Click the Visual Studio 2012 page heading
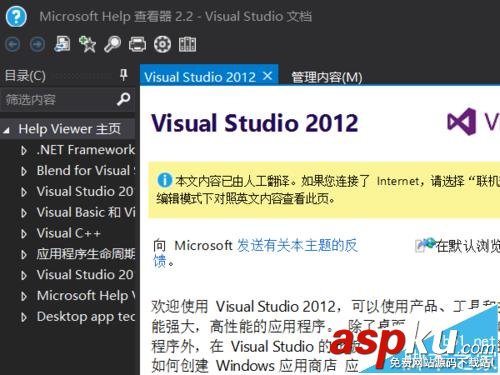This screenshot has height=375, width=500. [255, 123]
